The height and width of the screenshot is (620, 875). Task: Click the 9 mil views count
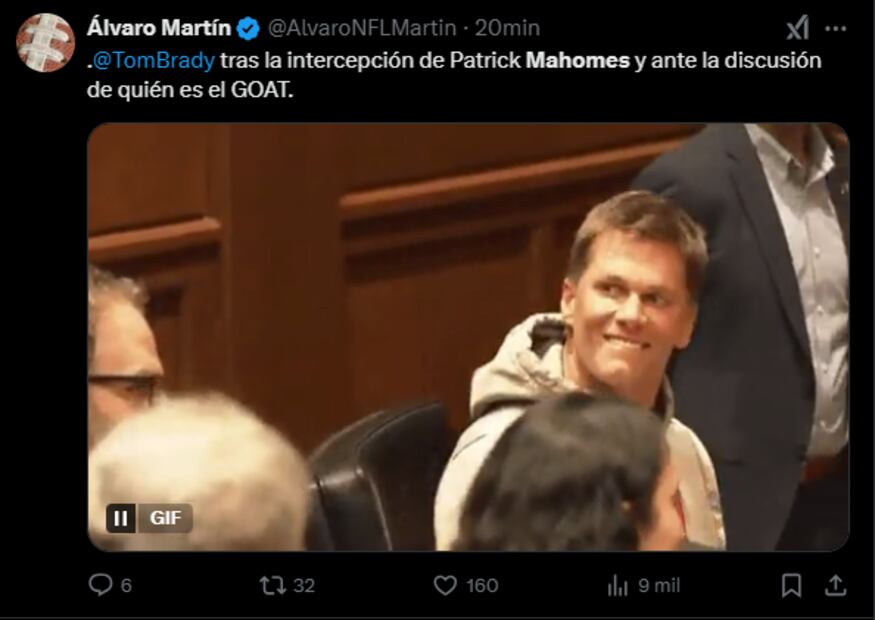click(659, 585)
